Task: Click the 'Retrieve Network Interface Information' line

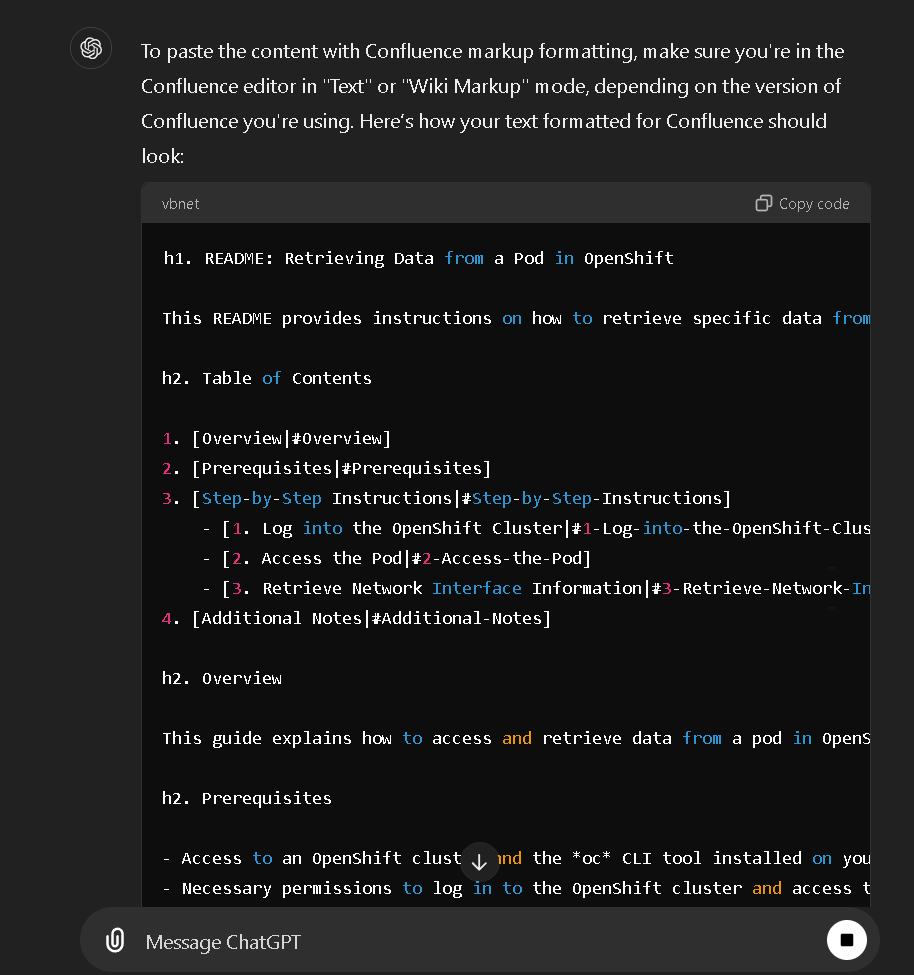Action: (x=537, y=588)
